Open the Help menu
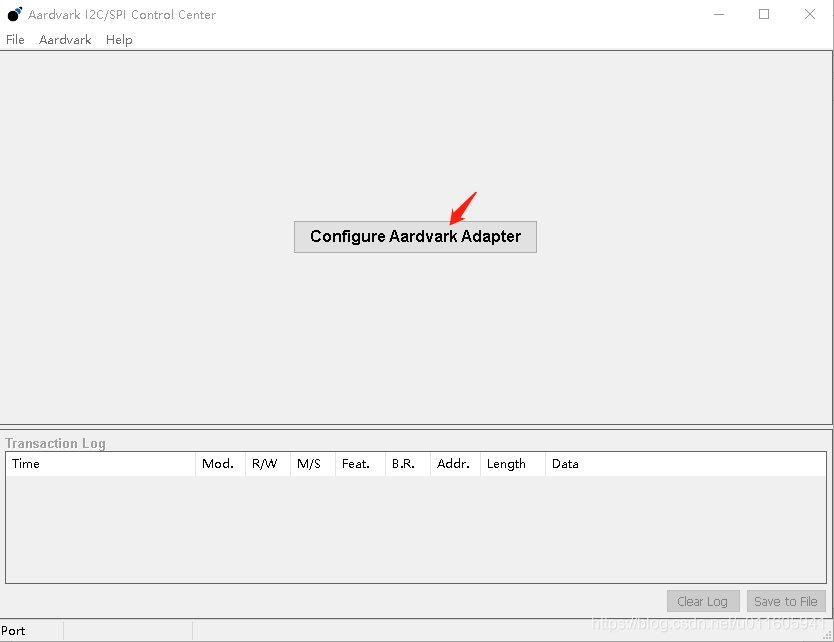 click(x=119, y=40)
